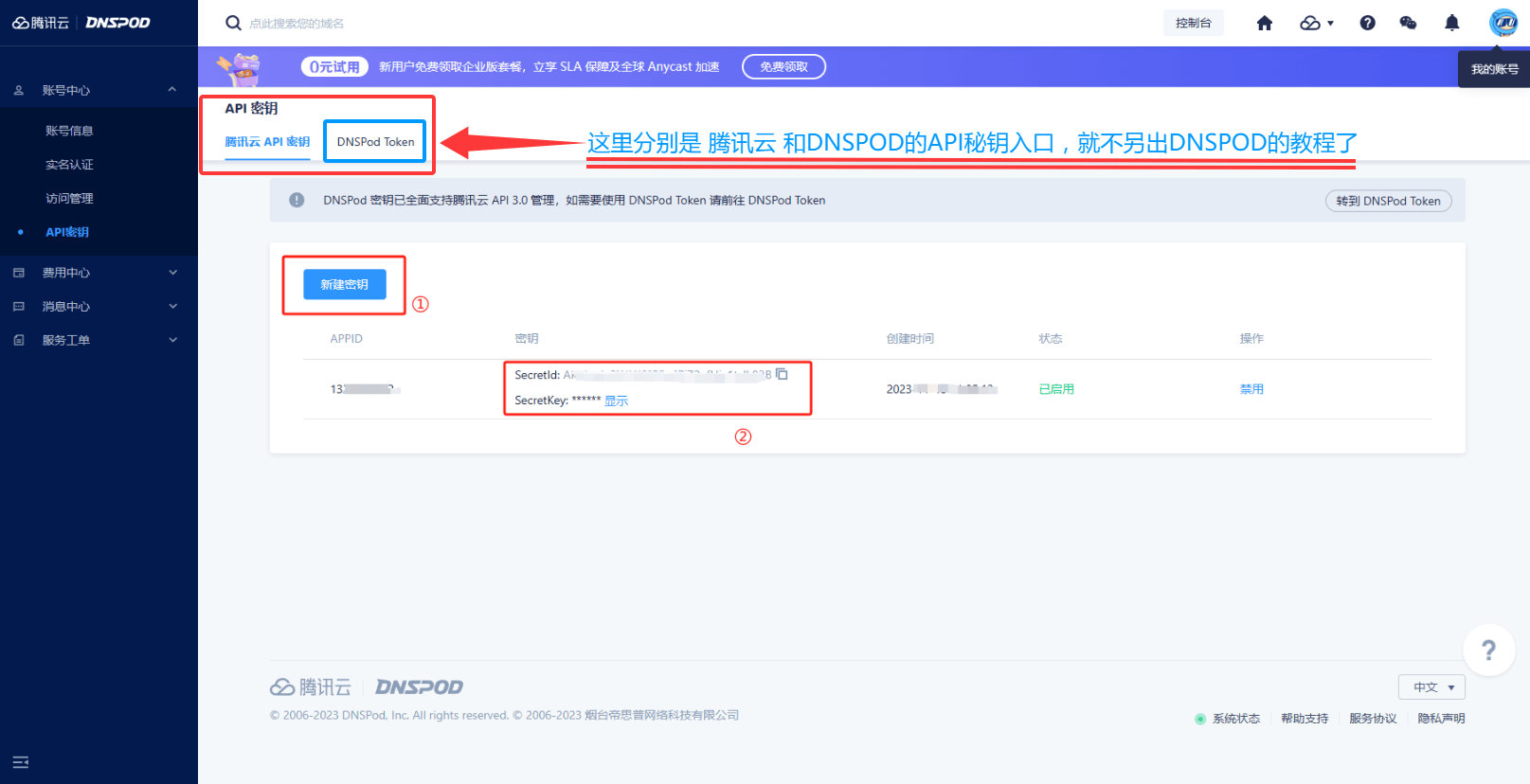Click the info icon in notice banner

[x=297, y=200]
